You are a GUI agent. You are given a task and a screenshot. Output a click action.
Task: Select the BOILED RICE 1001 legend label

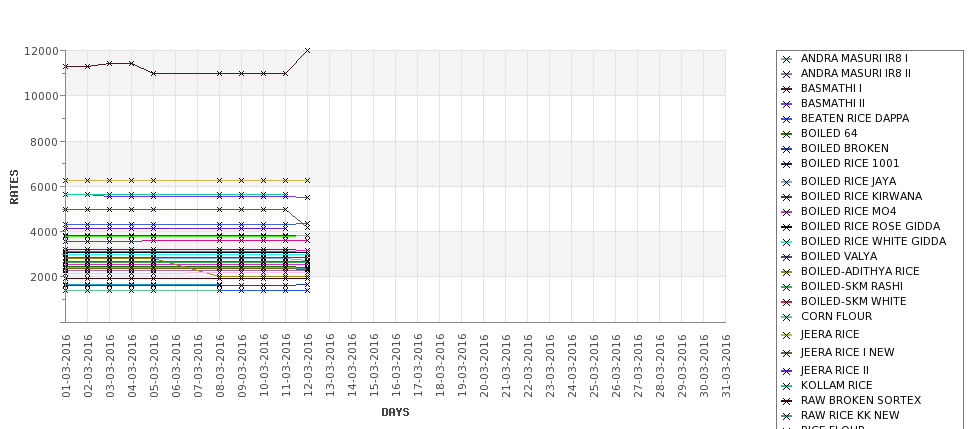pyautogui.click(x=850, y=163)
